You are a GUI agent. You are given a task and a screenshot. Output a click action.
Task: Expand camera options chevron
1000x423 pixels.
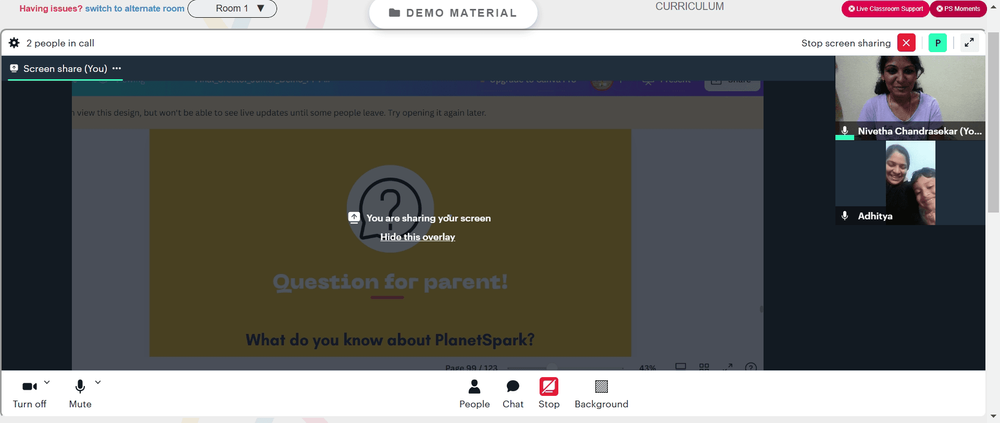click(x=47, y=382)
